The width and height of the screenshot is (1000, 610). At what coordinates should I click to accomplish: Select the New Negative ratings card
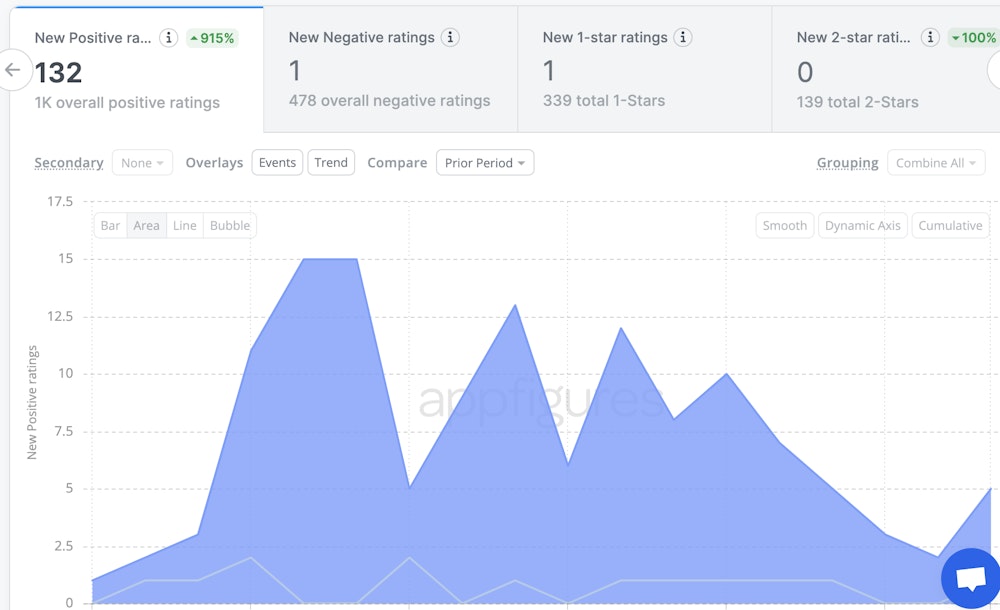(390, 69)
